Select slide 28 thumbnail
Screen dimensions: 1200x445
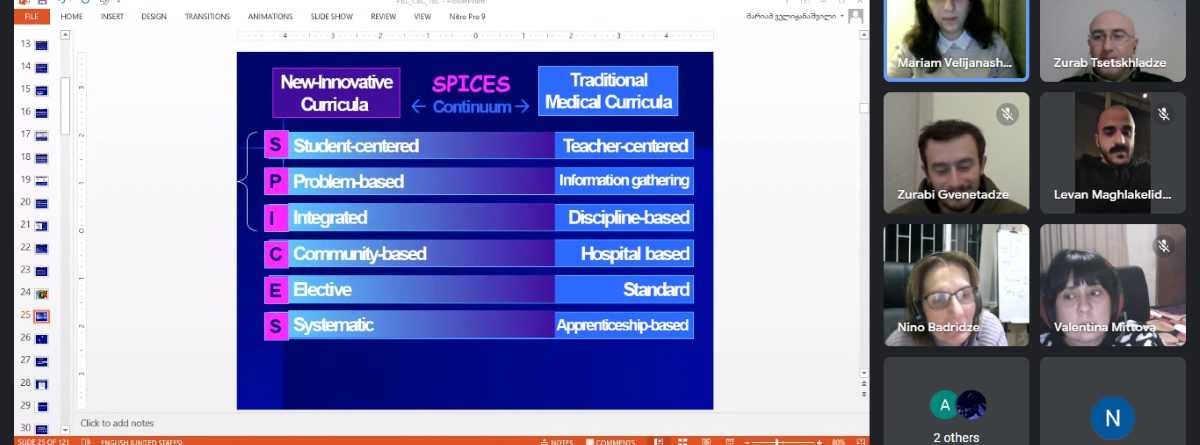tap(42, 384)
